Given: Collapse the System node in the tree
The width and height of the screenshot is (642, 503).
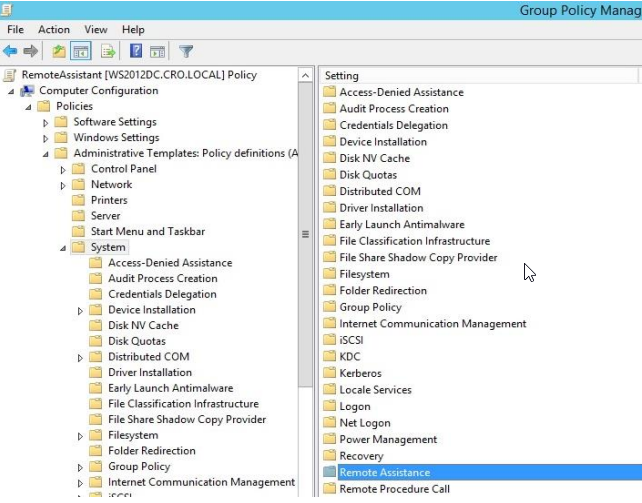Looking at the screenshot, I should tap(63, 247).
